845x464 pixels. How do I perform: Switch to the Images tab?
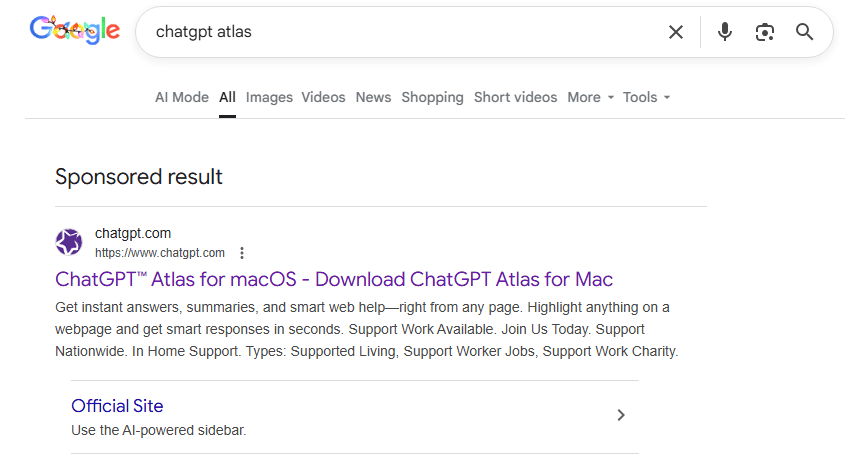[x=269, y=97]
